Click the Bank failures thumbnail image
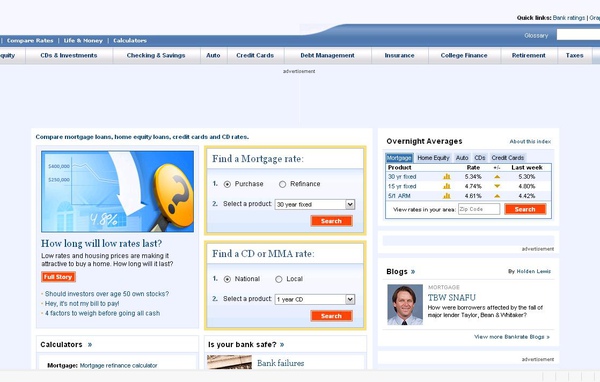This screenshot has height=382, width=600. (x=229, y=362)
